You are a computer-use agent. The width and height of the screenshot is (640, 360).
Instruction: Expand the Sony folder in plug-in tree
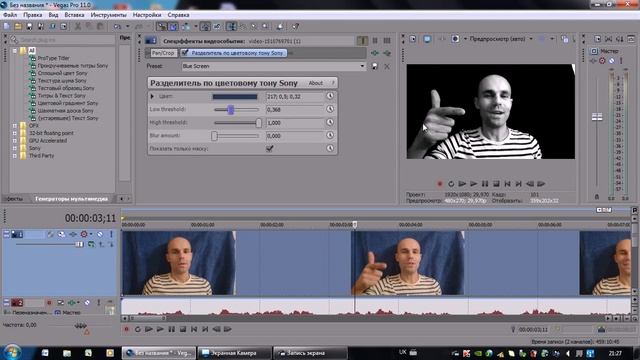[15, 148]
